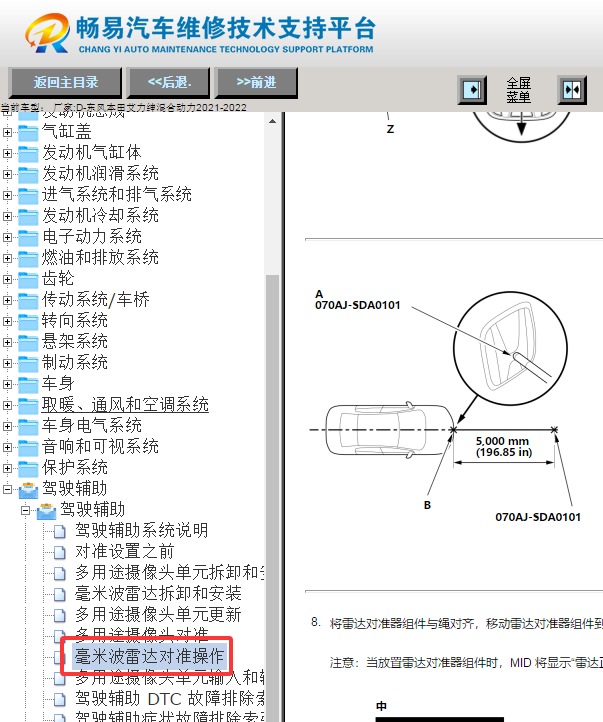Expand the 齿轮 node
The height and width of the screenshot is (722, 603).
(x=7, y=279)
